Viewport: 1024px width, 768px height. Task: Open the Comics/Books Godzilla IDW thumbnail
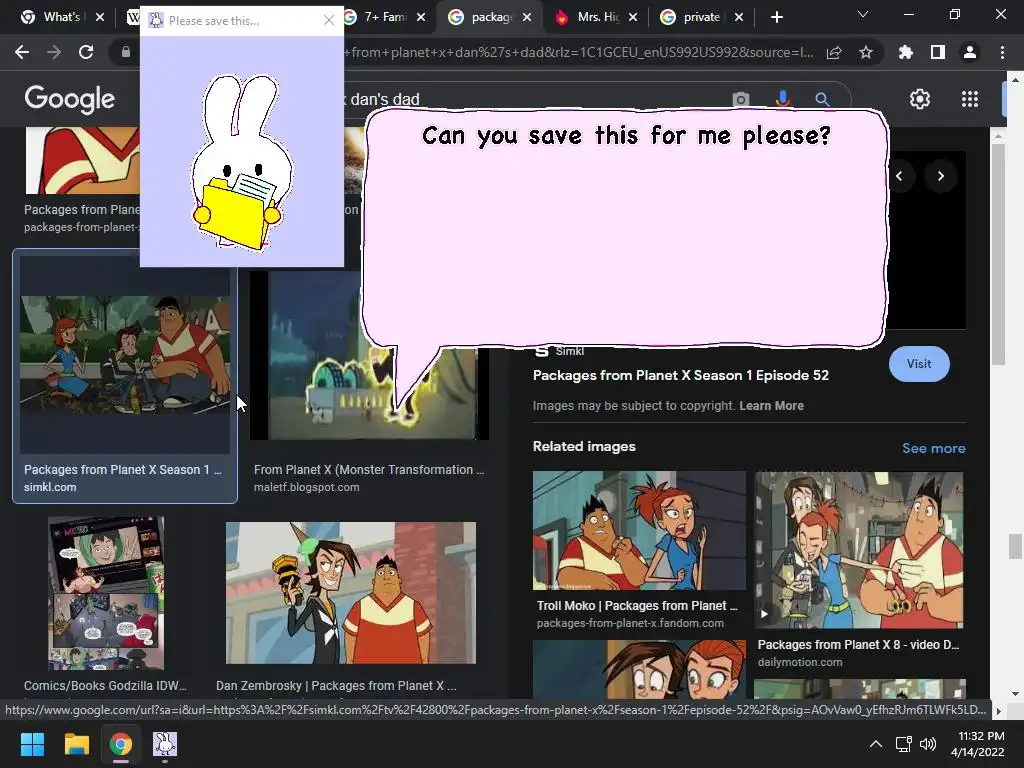pyautogui.click(x=106, y=593)
